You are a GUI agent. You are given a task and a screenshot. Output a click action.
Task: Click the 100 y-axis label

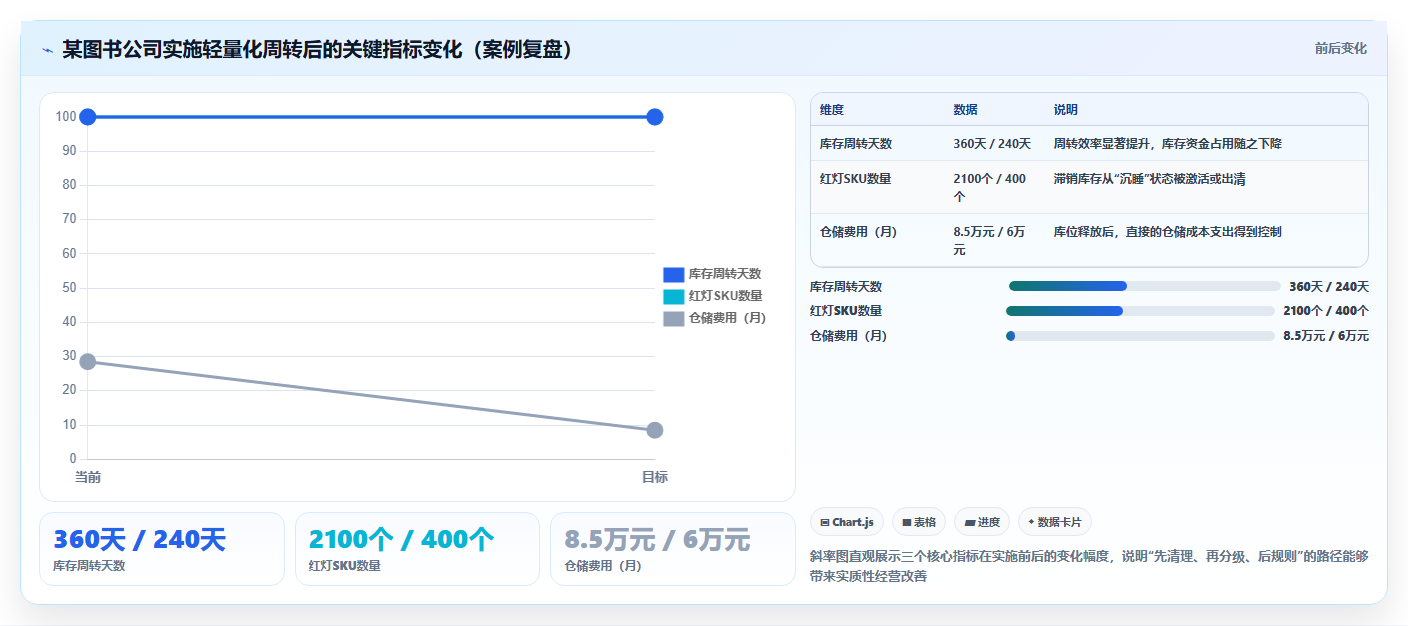[x=66, y=117]
